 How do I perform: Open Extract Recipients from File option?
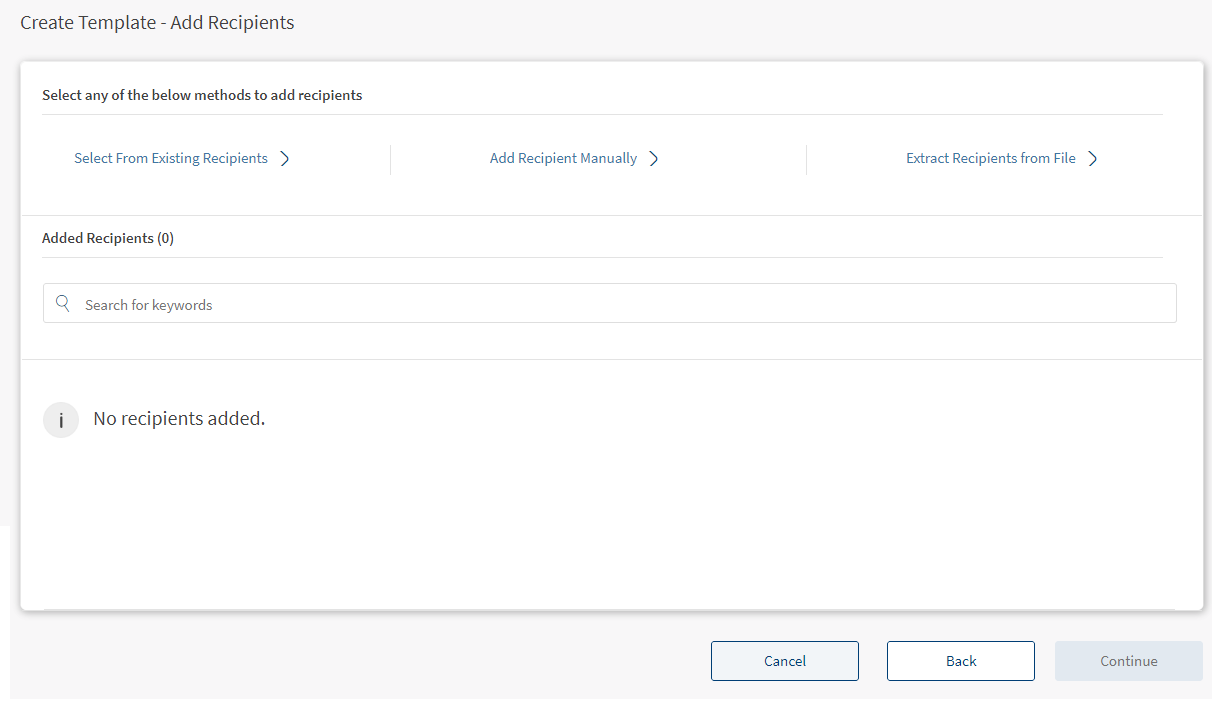[x=990, y=158]
